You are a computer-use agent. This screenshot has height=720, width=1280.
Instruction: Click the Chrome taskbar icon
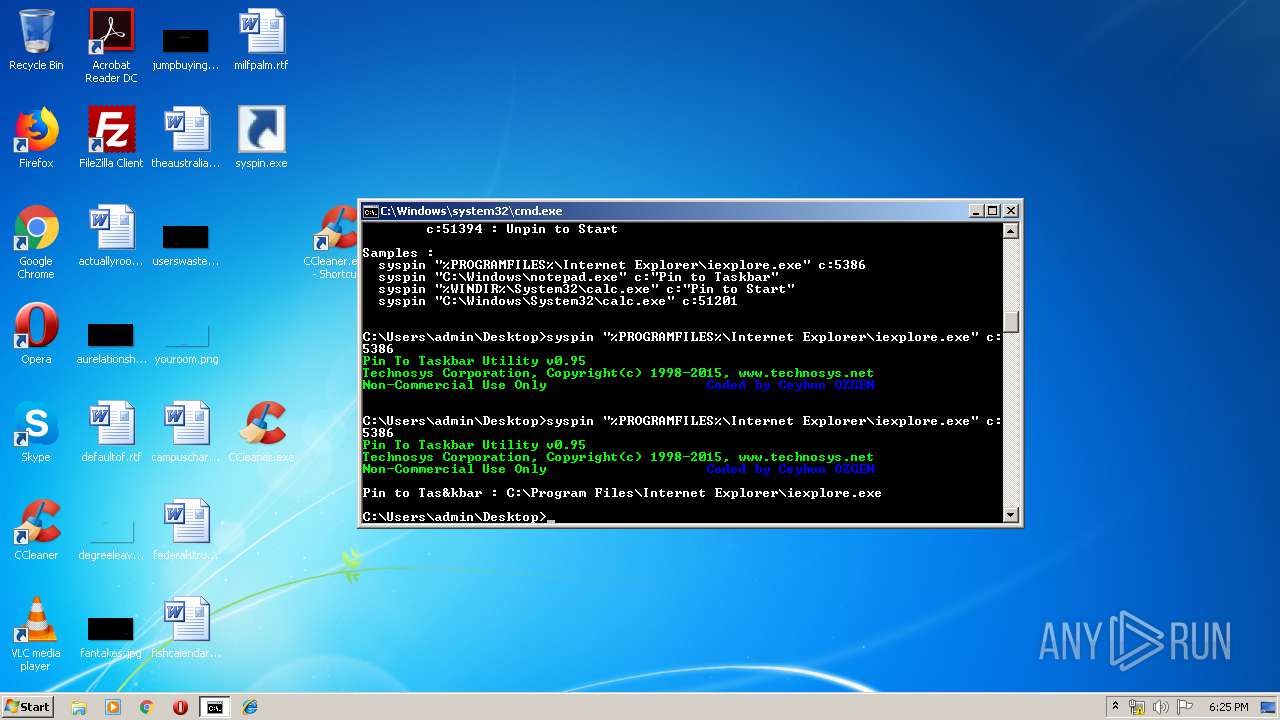pos(146,707)
